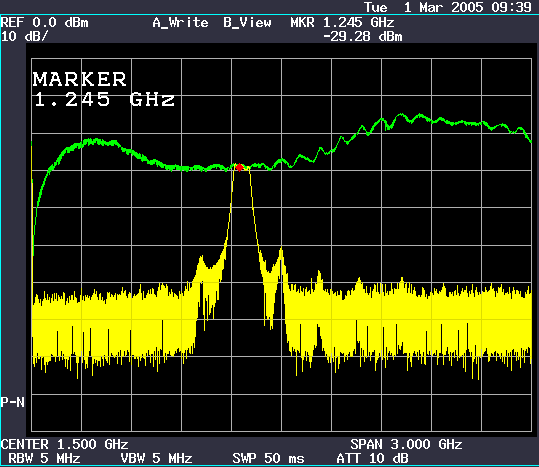Select the REF 0.0 dBm readout
539x467 pixels.
[x=45, y=23]
